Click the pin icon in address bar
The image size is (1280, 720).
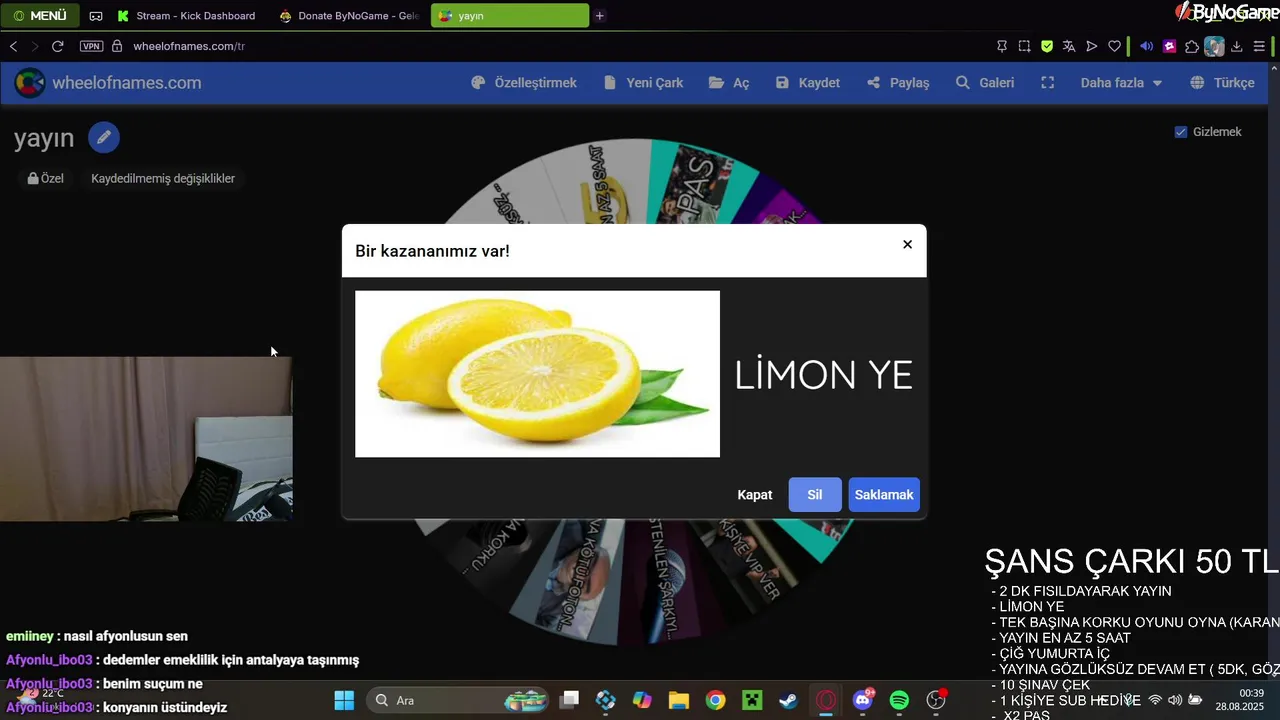click(x=1002, y=46)
